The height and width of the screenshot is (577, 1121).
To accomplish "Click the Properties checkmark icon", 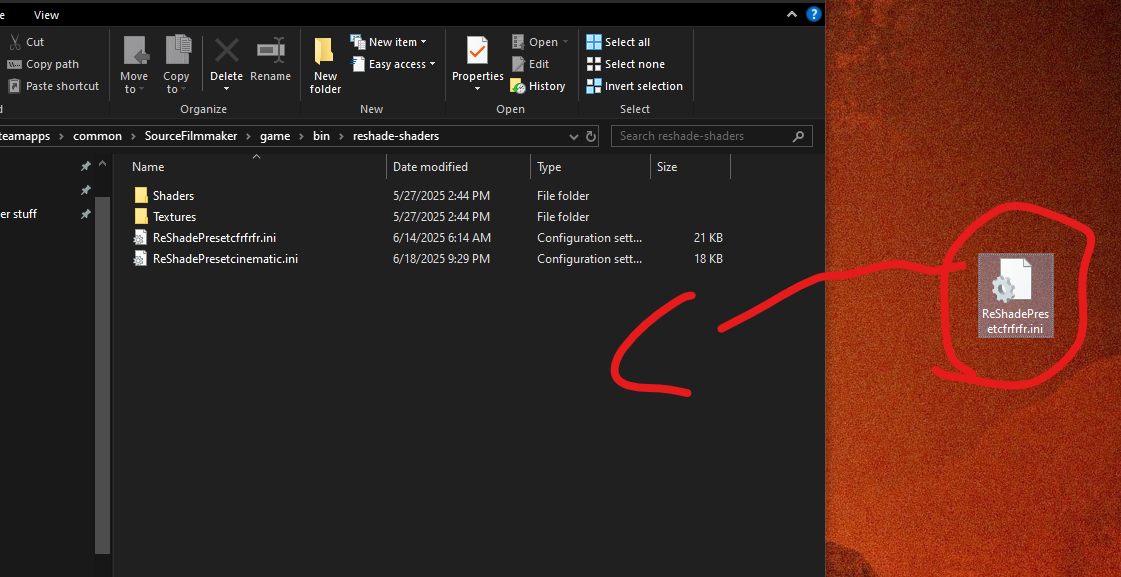I will click(x=478, y=51).
